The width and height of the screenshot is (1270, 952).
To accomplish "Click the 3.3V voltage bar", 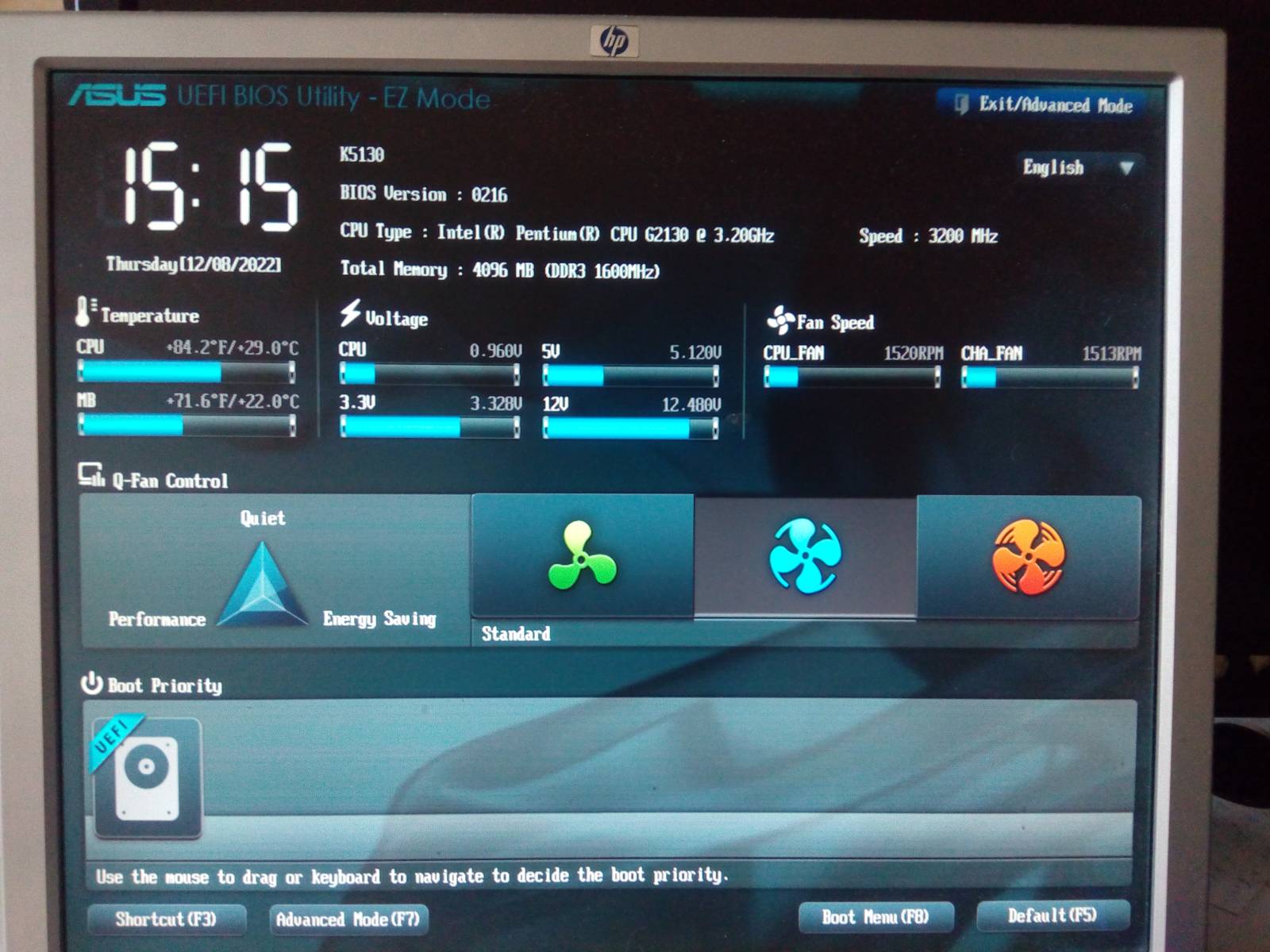I will coord(429,428).
